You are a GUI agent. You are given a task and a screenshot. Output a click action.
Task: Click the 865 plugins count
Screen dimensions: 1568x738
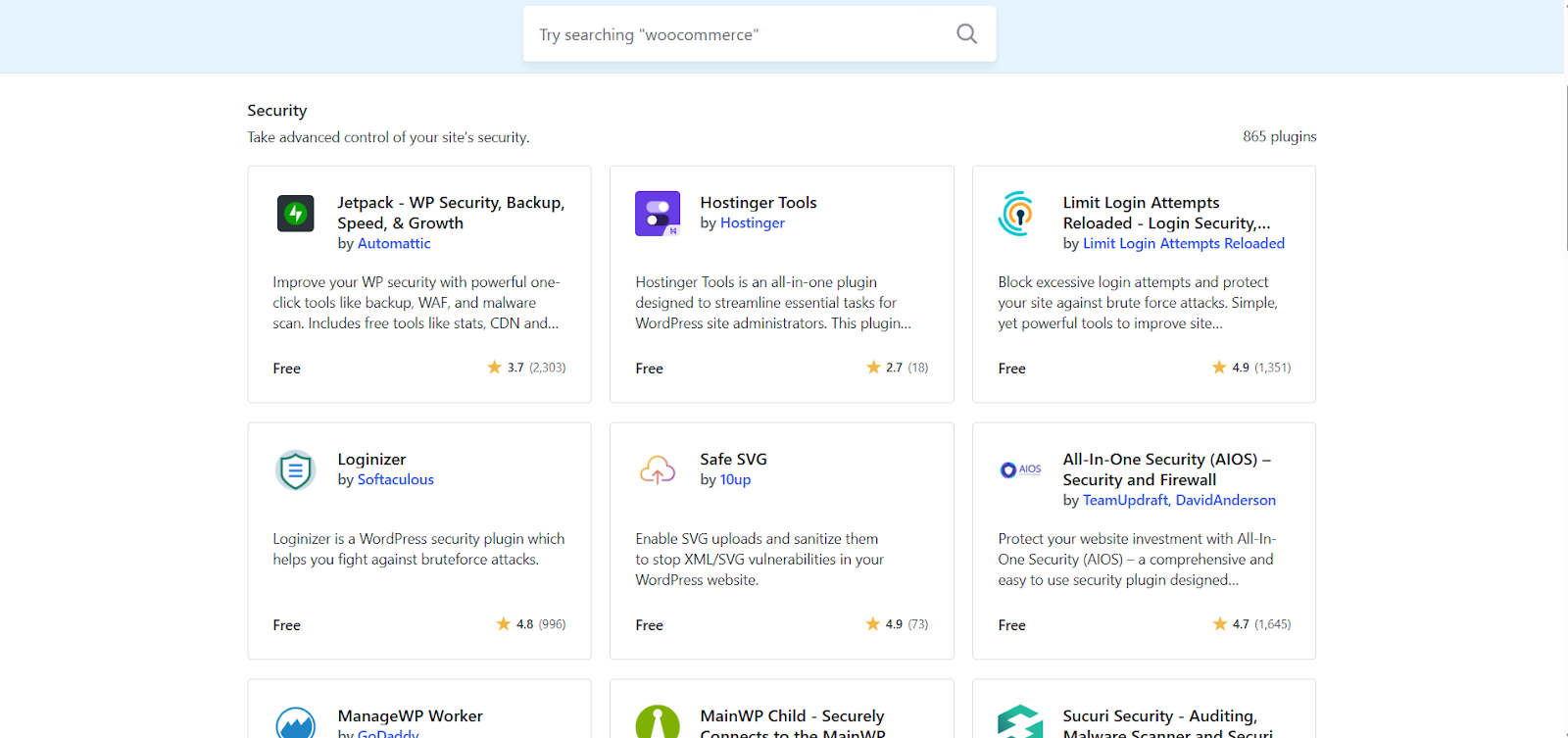(x=1280, y=137)
